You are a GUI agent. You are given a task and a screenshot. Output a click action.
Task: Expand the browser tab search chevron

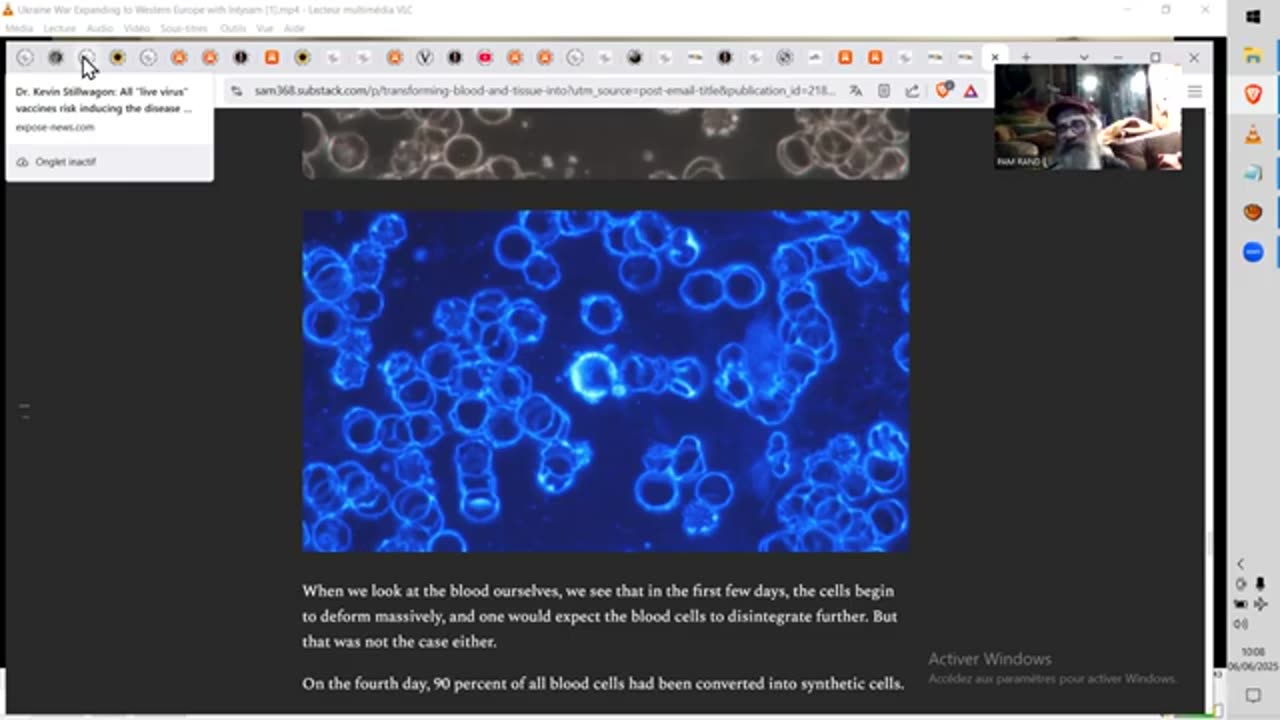(1083, 58)
